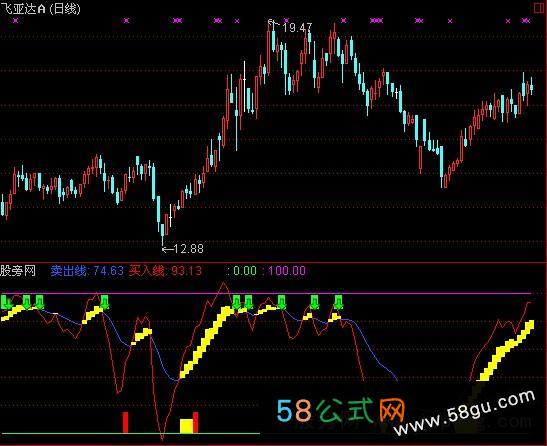
Task: Select the 买入线 93.13 value label
Action: click(x=165, y=270)
